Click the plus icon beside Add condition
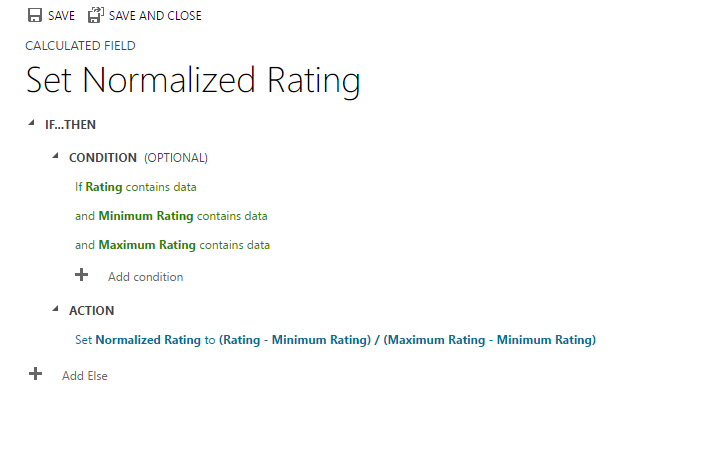 pos(82,275)
